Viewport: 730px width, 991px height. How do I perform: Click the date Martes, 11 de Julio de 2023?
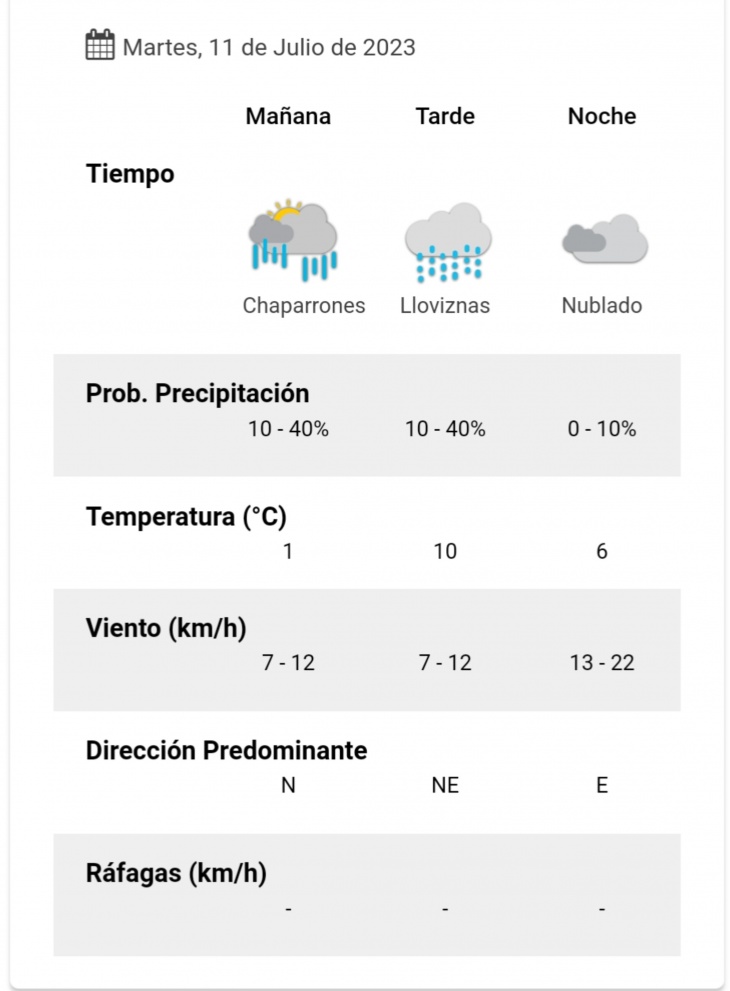pyautogui.click(x=269, y=47)
